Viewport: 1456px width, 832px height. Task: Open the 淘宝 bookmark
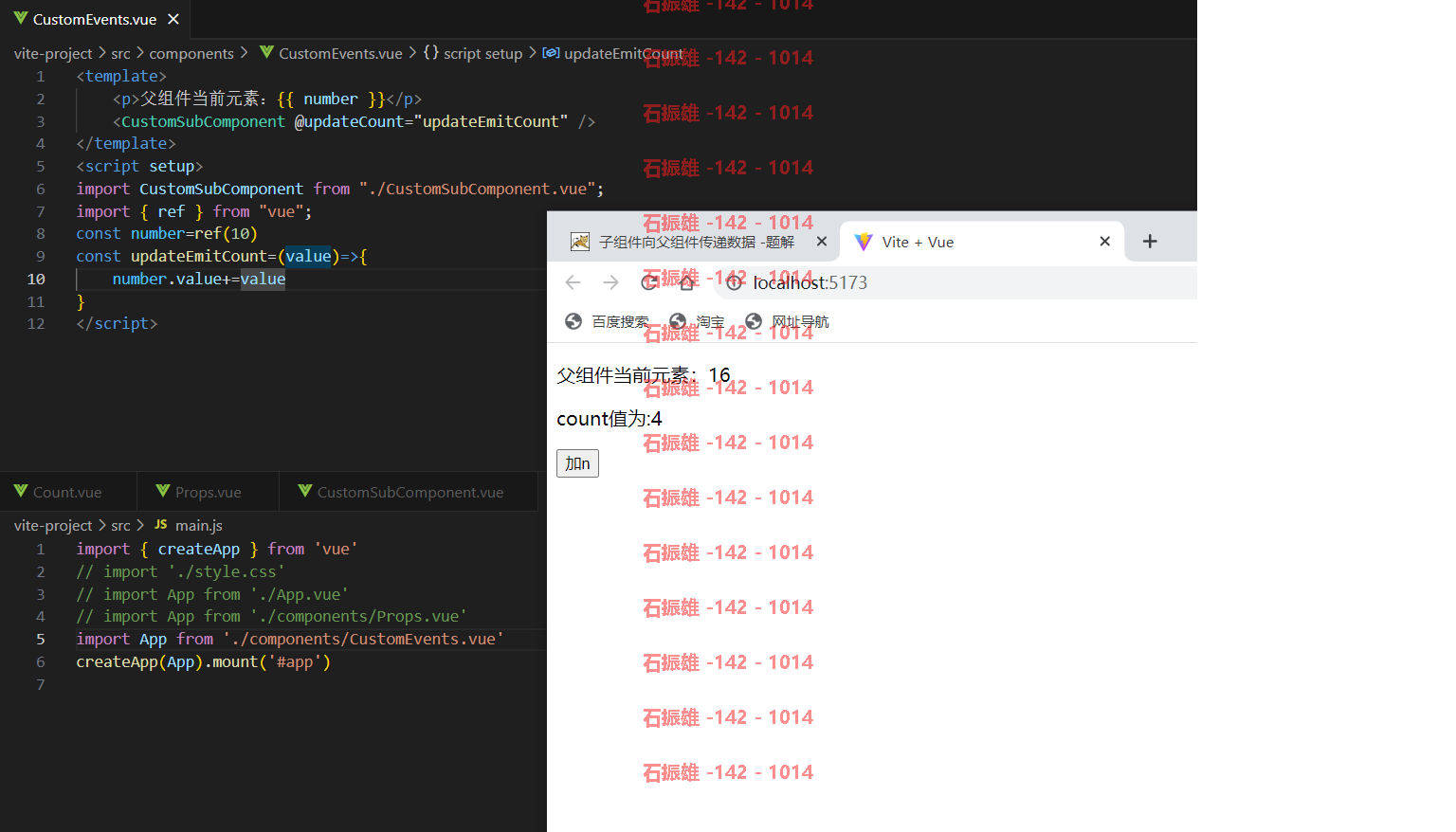click(x=697, y=321)
